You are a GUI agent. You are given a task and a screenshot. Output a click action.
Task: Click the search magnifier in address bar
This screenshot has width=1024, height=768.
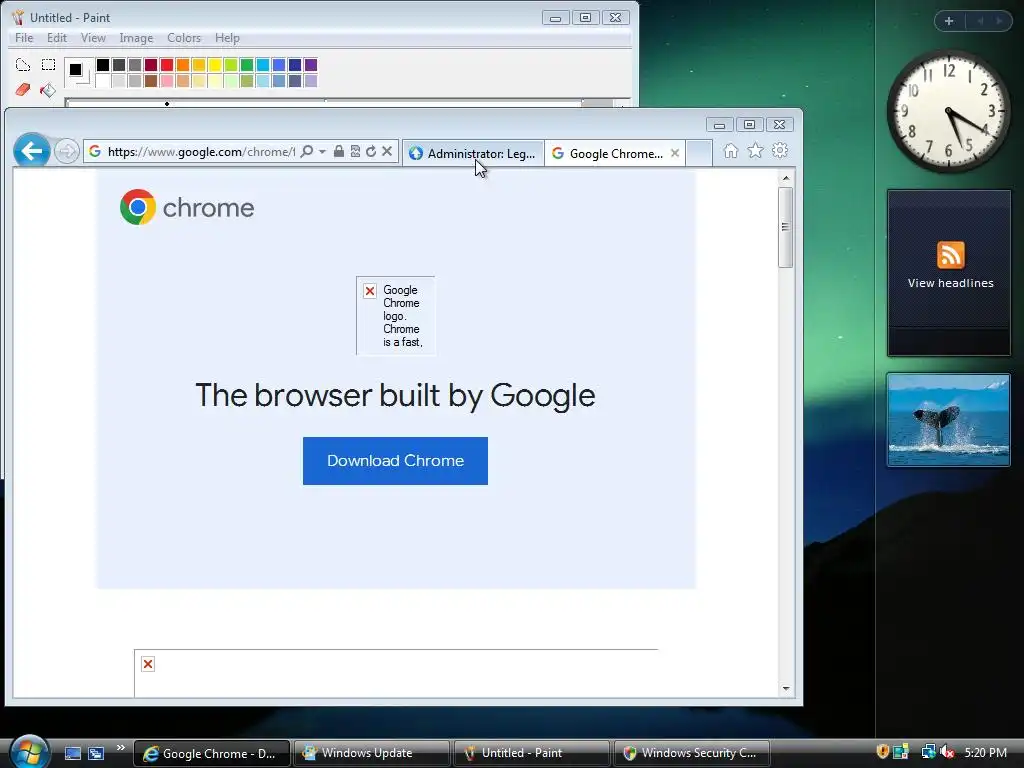[306, 152]
